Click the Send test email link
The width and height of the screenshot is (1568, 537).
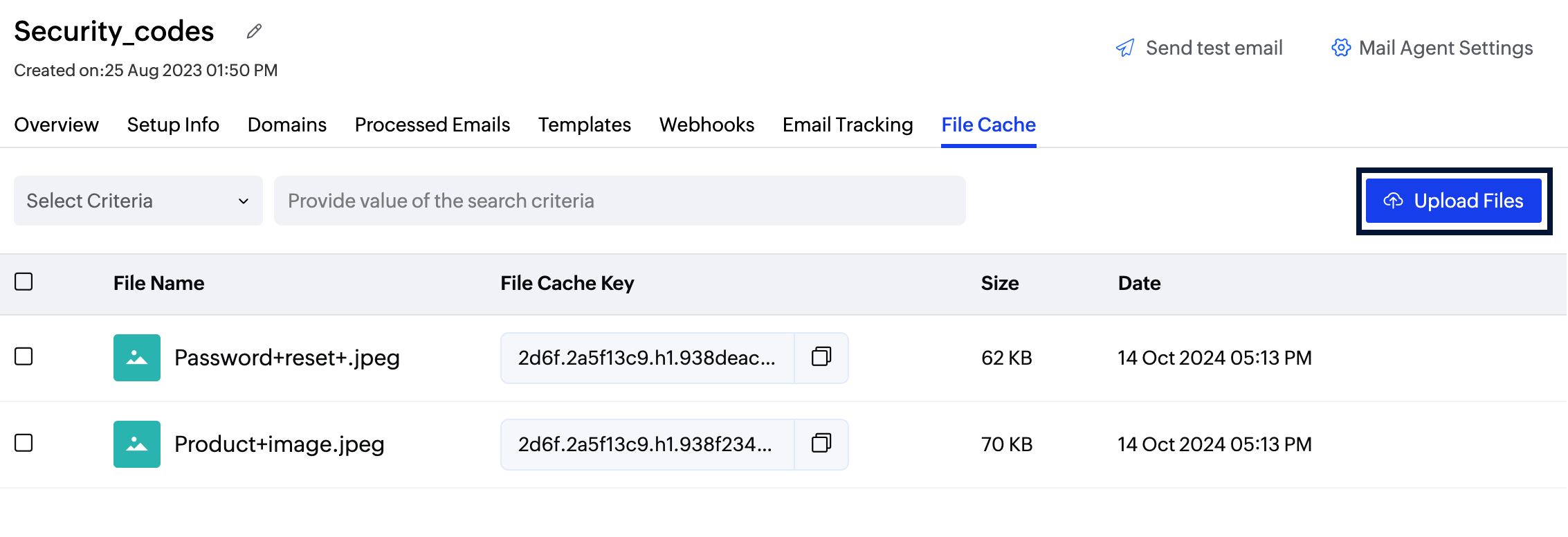tap(1214, 48)
